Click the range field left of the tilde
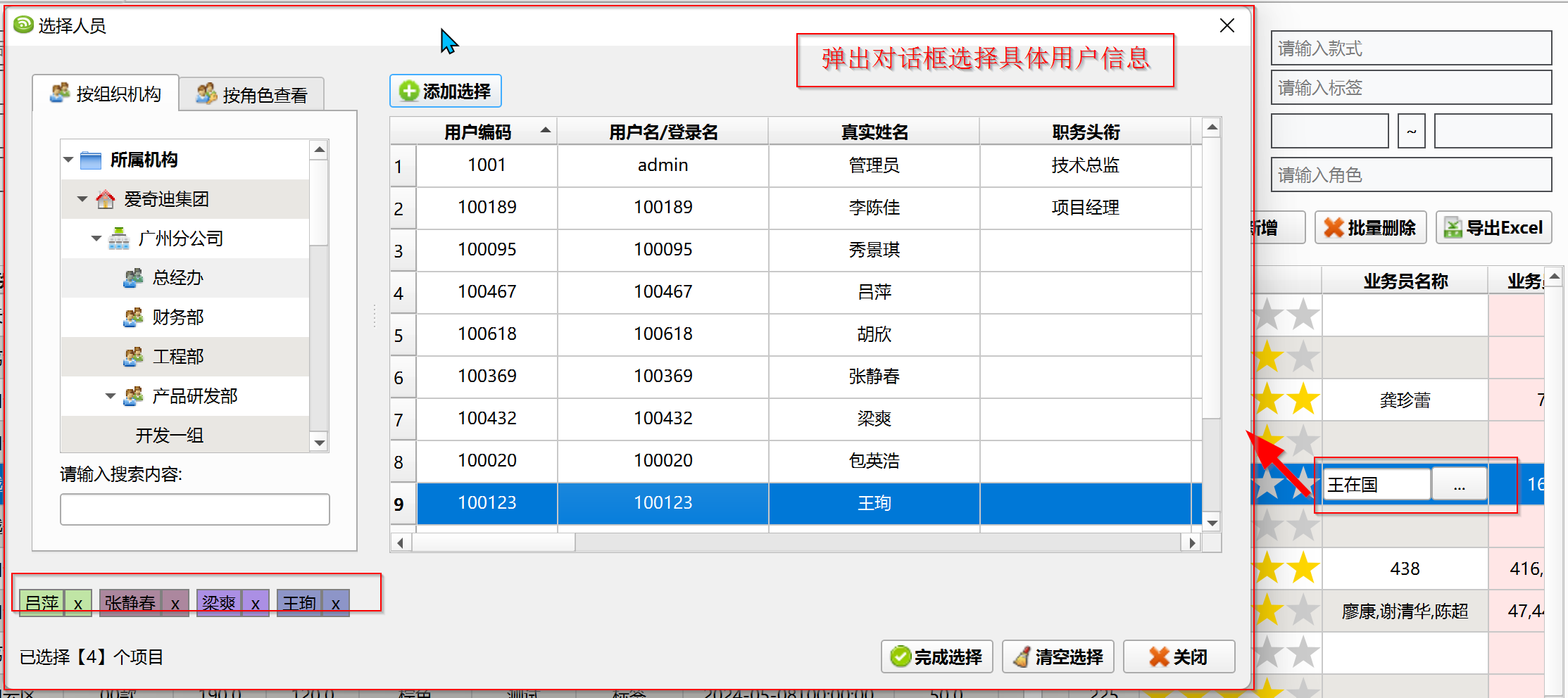The width and height of the screenshot is (1568, 698). click(x=1330, y=131)
